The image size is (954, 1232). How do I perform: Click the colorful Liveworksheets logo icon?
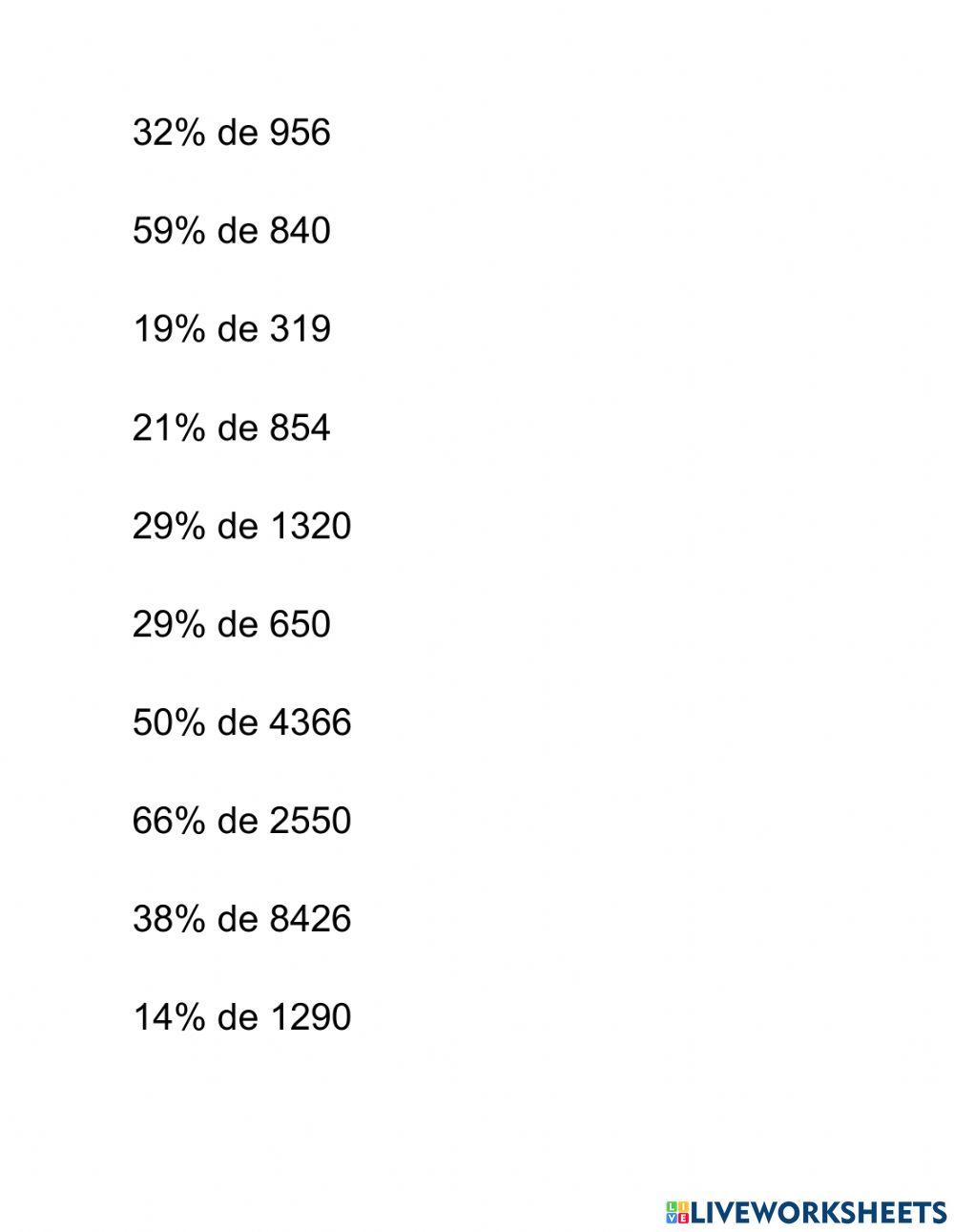pyautogui.click(x=677, y=1212)
